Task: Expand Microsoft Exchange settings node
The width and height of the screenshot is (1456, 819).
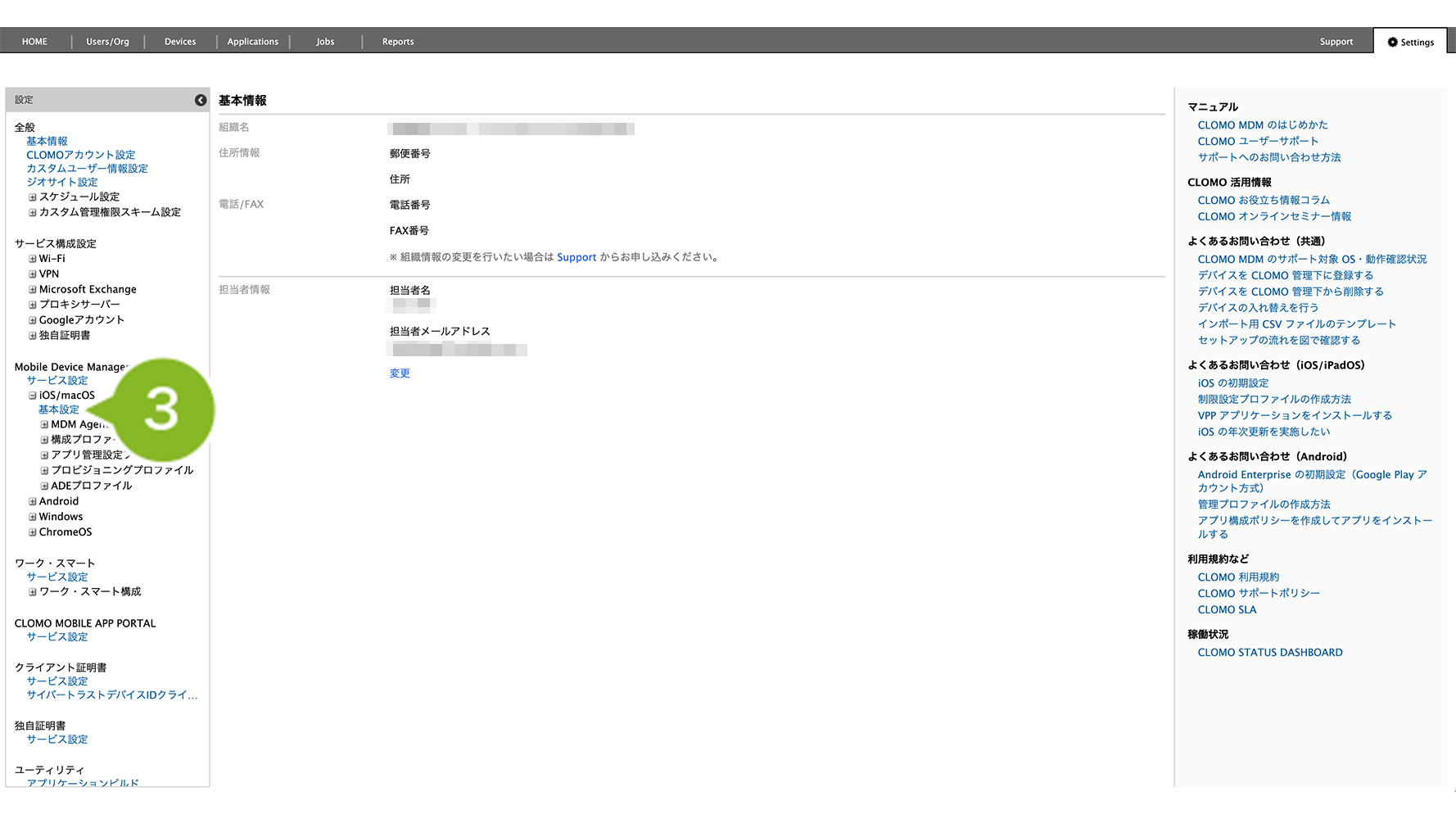Action: pos(33,290)
